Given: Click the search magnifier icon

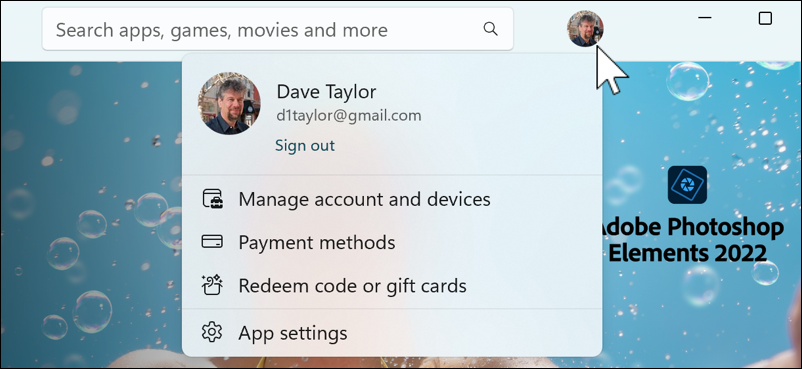Looking at the screenshot, I should 490,29.
